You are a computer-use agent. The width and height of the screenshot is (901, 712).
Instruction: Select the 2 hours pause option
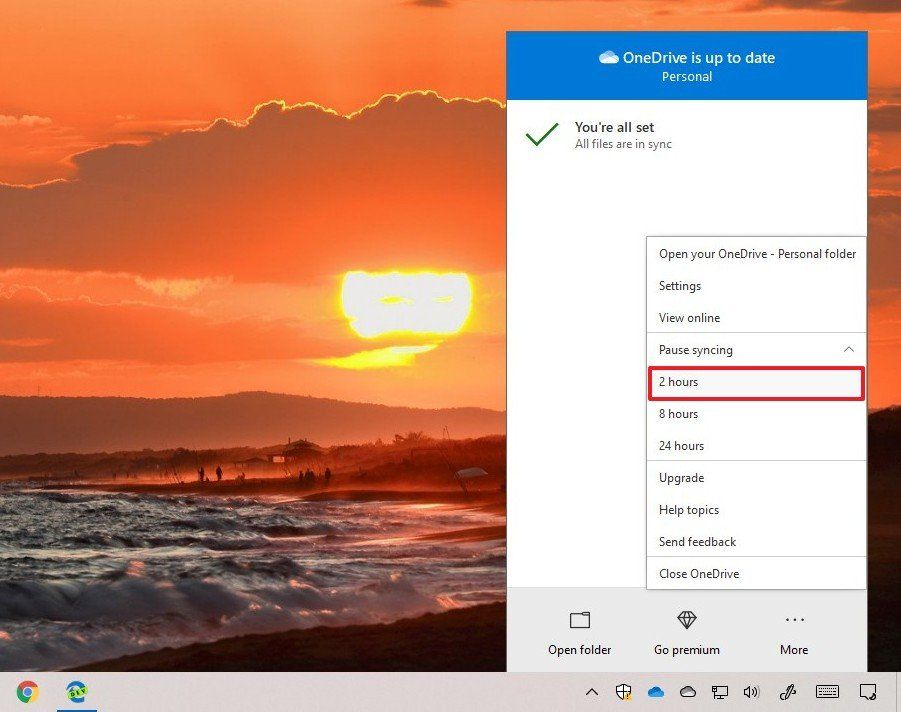pyautogui.click(x=756, y=382)
